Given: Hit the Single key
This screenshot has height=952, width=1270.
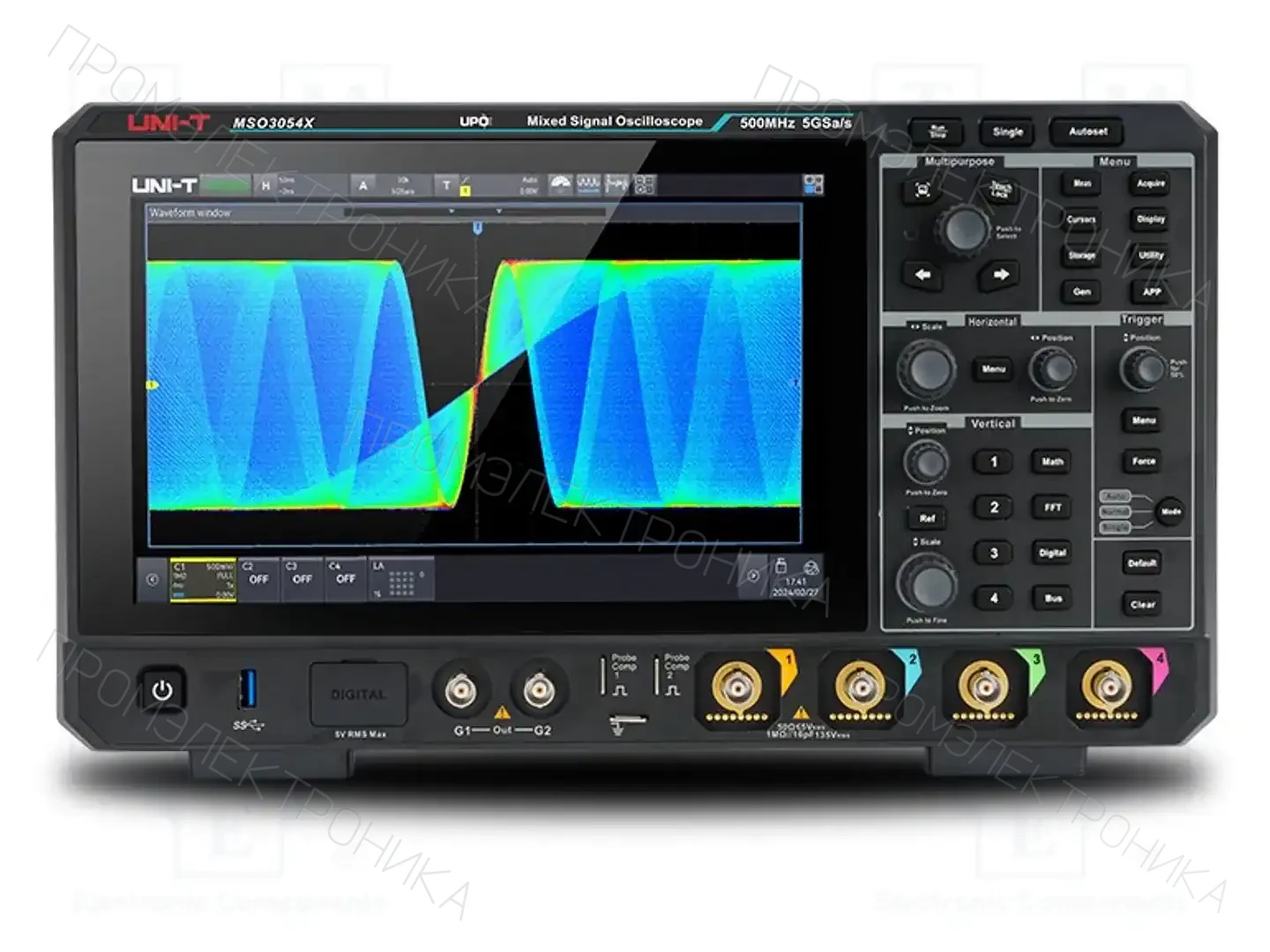Looking at the screenshot, I should coord(1008,132).
